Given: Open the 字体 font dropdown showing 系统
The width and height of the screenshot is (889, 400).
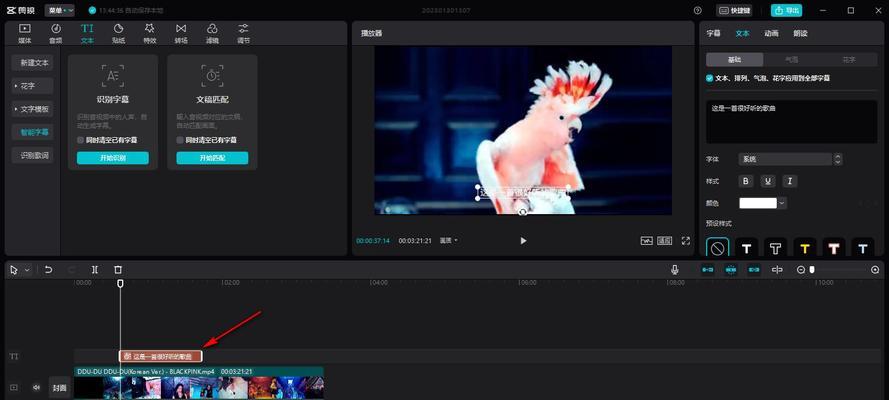Looking at the screenshot, I should click(790, 160).
